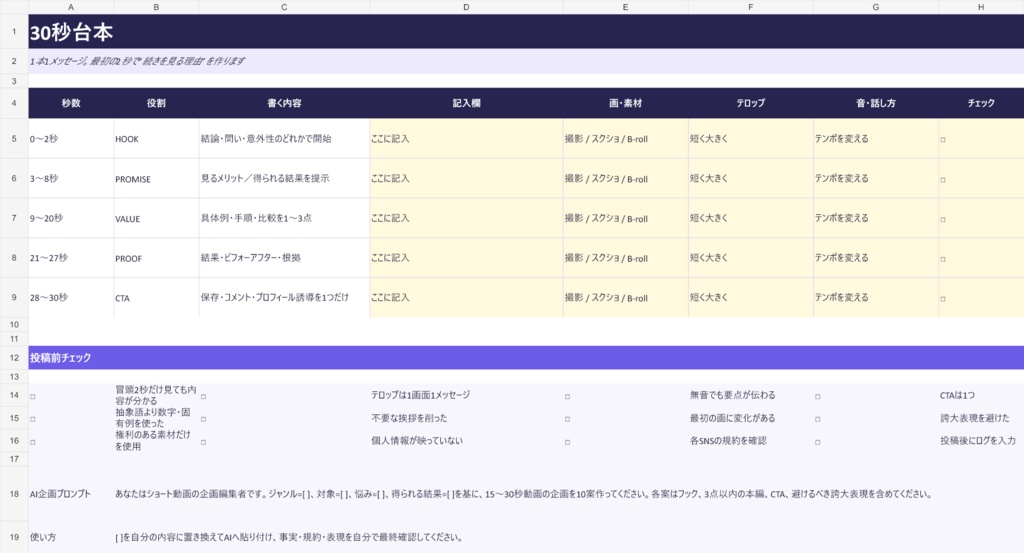Click the 9〜20秒 cell
This screenshot has width=1024, height=553.
pos(71,218)
